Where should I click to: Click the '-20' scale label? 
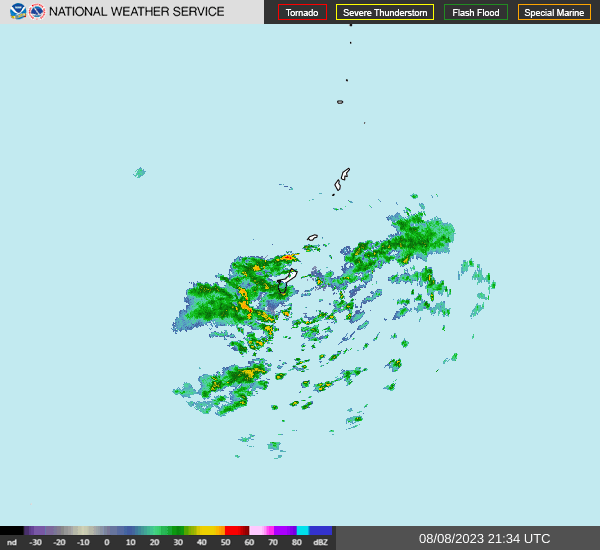coord(59,542)
